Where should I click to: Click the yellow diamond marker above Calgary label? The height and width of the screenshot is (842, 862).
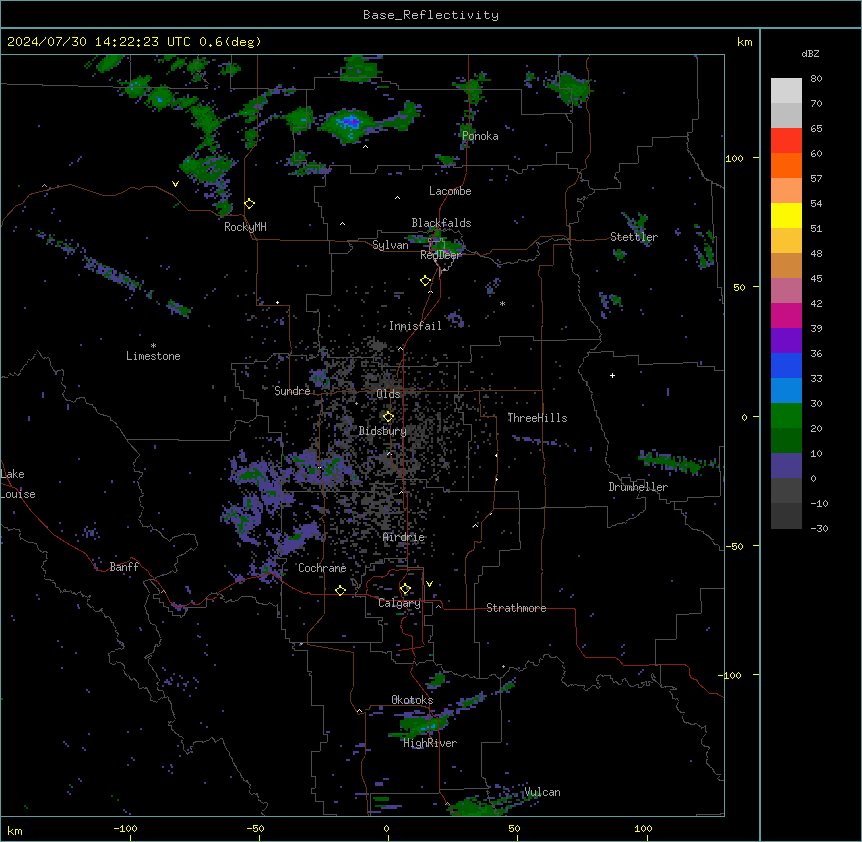pyautogui.click(x=405, y=589)
